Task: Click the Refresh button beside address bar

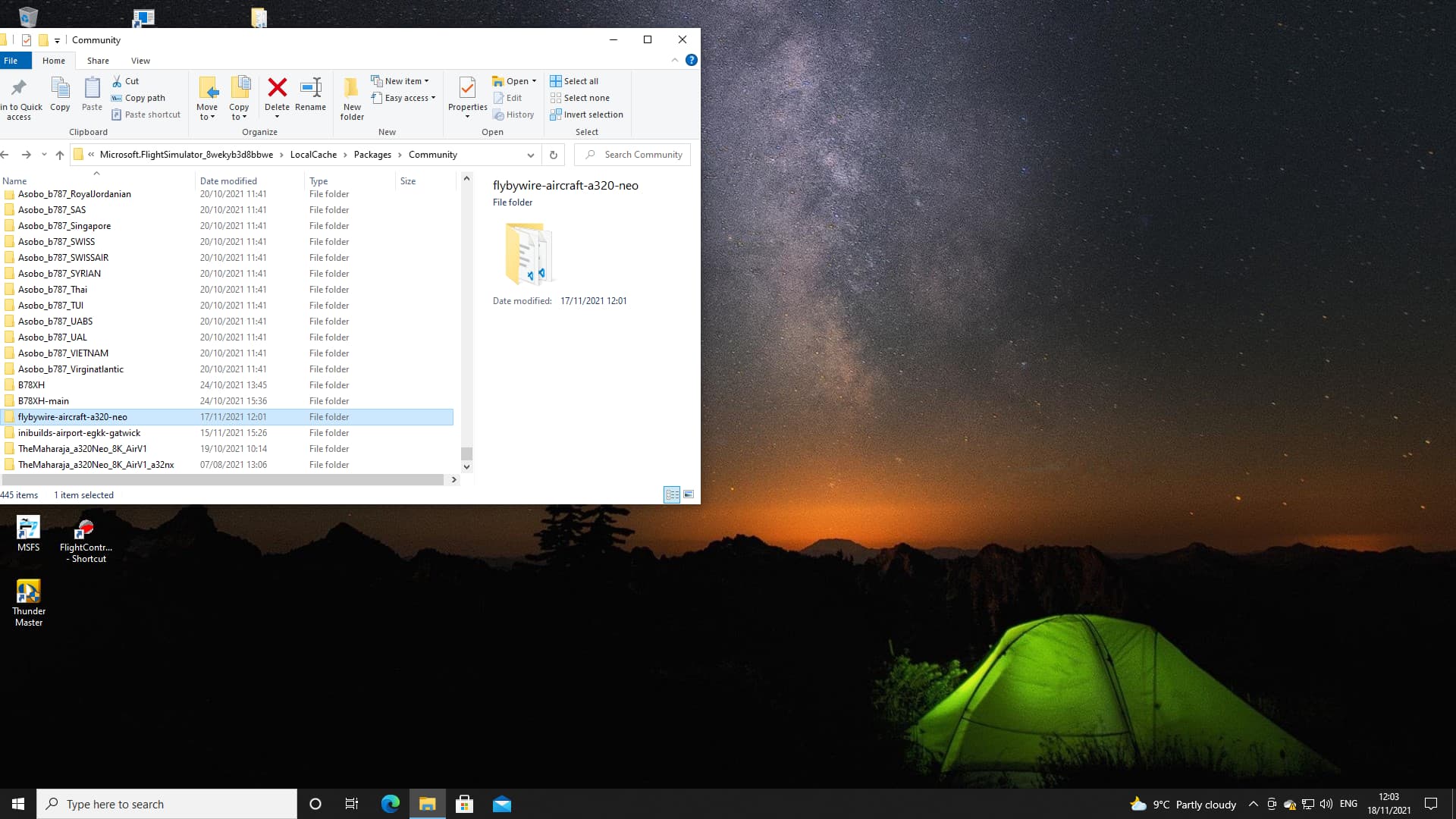Action: pos(554,155)
